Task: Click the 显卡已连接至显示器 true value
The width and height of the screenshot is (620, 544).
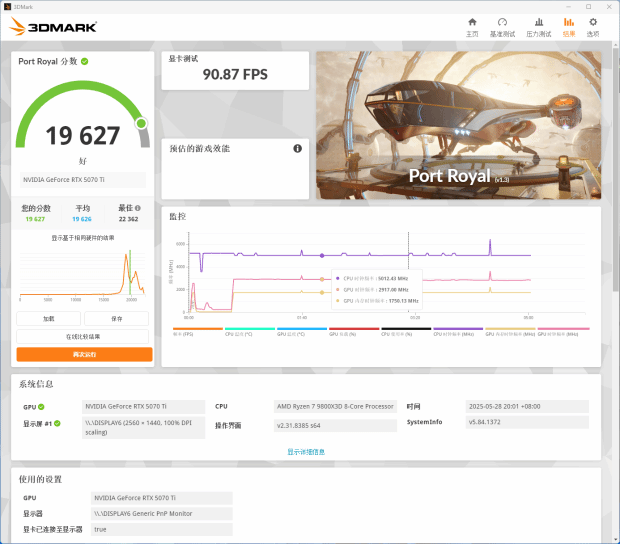Action: click(x=162, y=529)
